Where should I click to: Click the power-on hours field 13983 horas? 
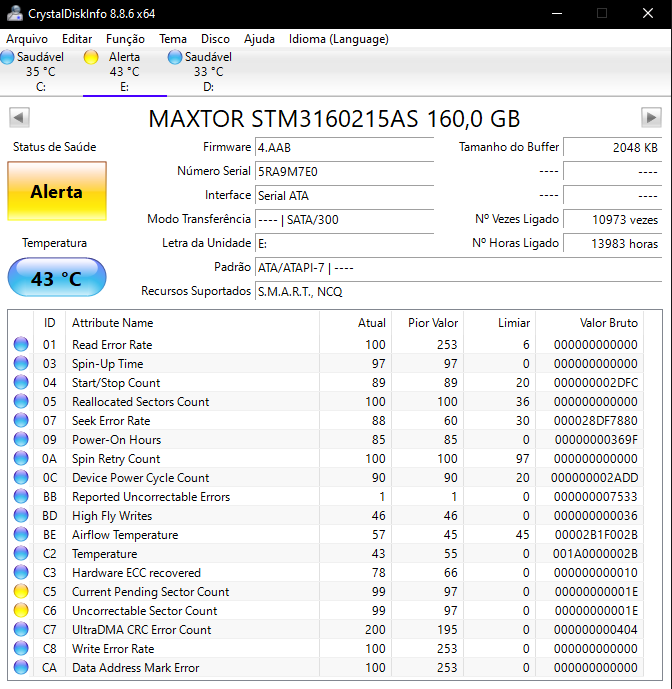(613, 243)
